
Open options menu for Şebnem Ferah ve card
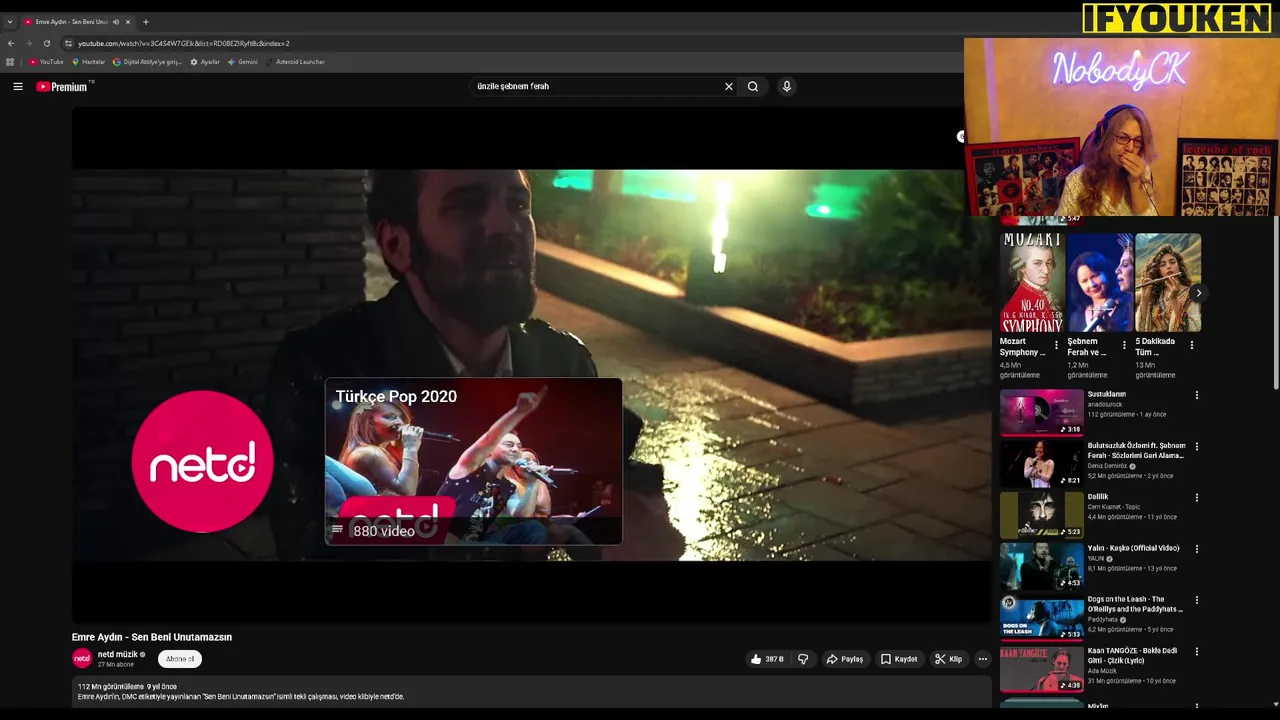click(1124, 345)
